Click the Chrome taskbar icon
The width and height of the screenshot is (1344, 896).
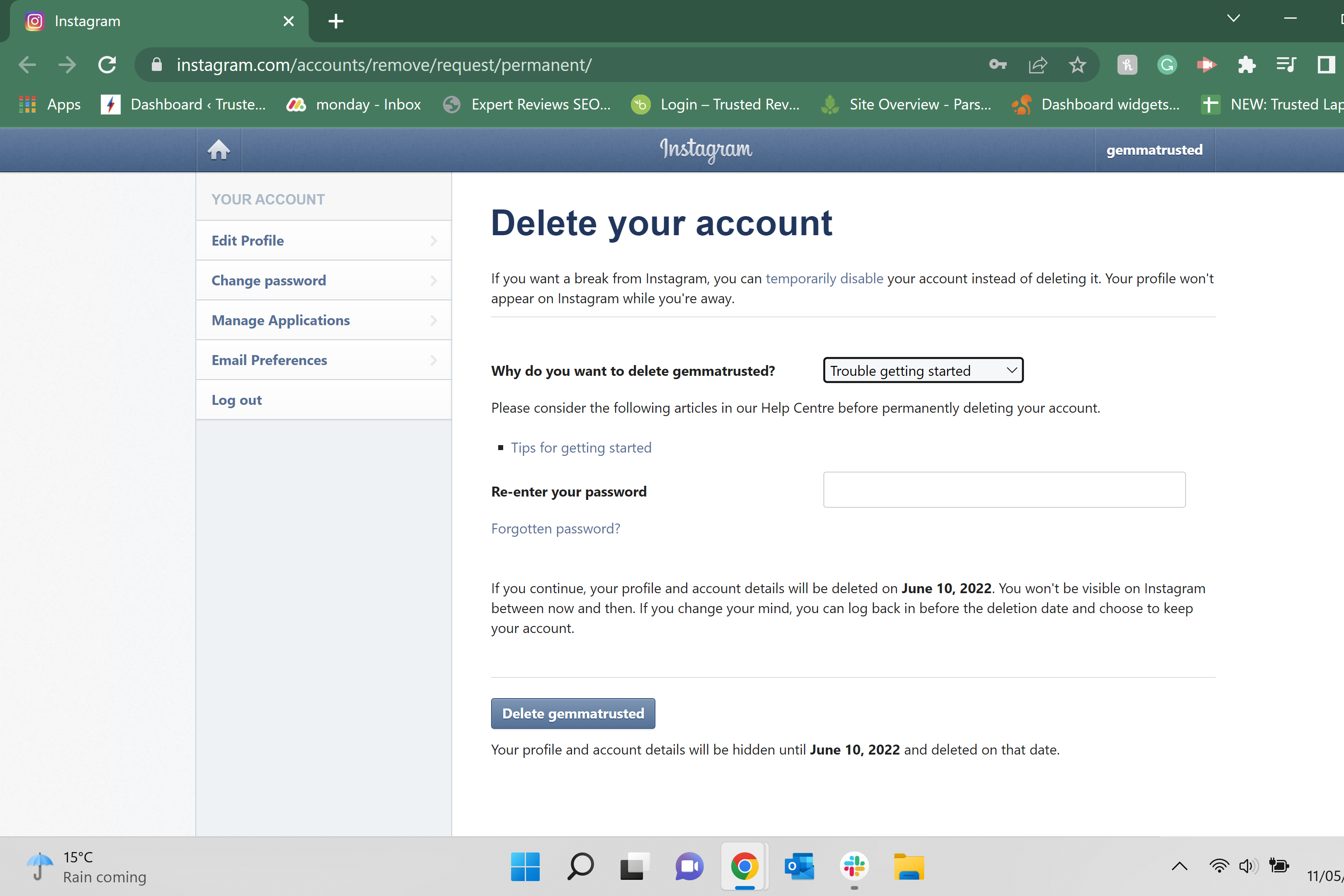[x=744, y=867]
